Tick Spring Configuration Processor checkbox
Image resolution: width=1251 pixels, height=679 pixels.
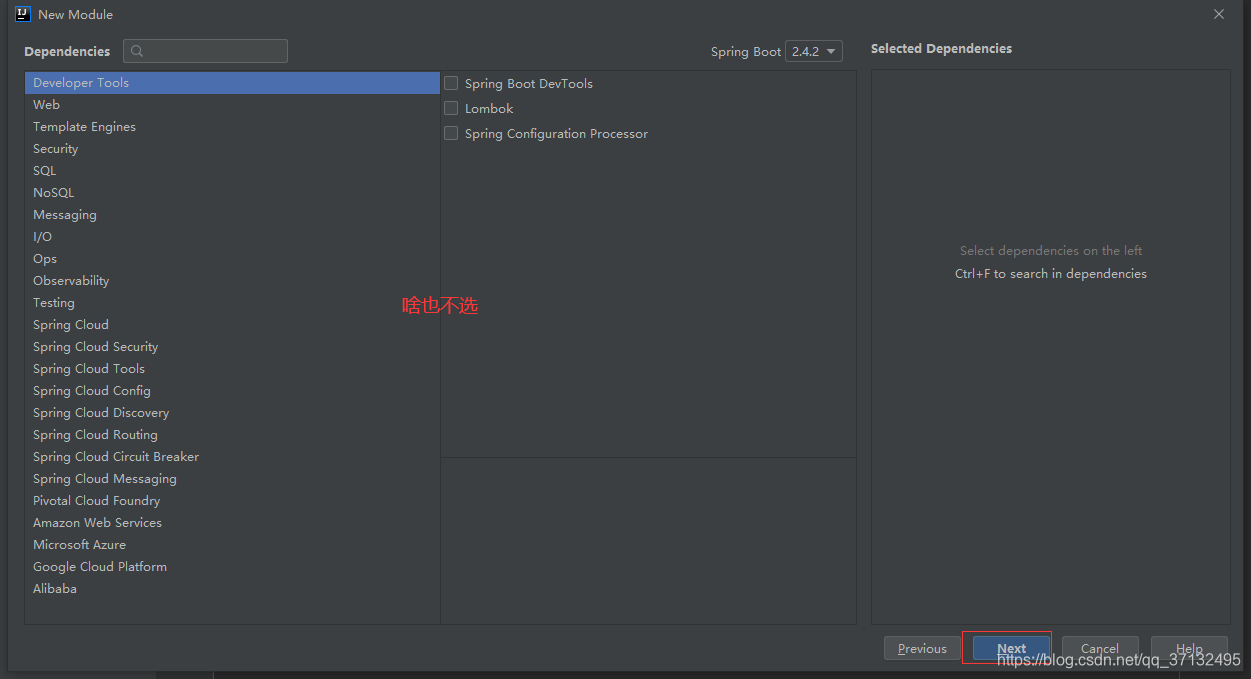coord(451,133)
